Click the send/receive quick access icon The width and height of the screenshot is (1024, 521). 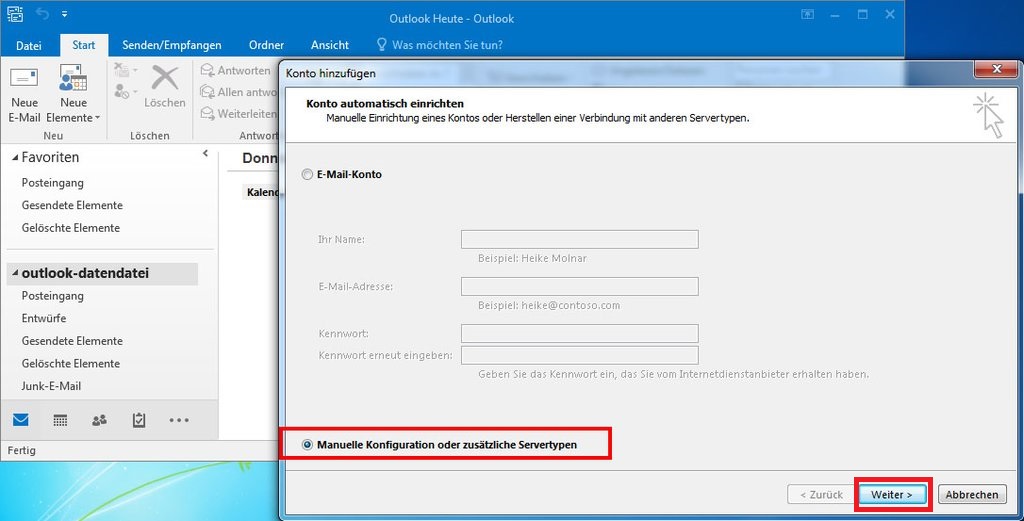pos(14,13)
